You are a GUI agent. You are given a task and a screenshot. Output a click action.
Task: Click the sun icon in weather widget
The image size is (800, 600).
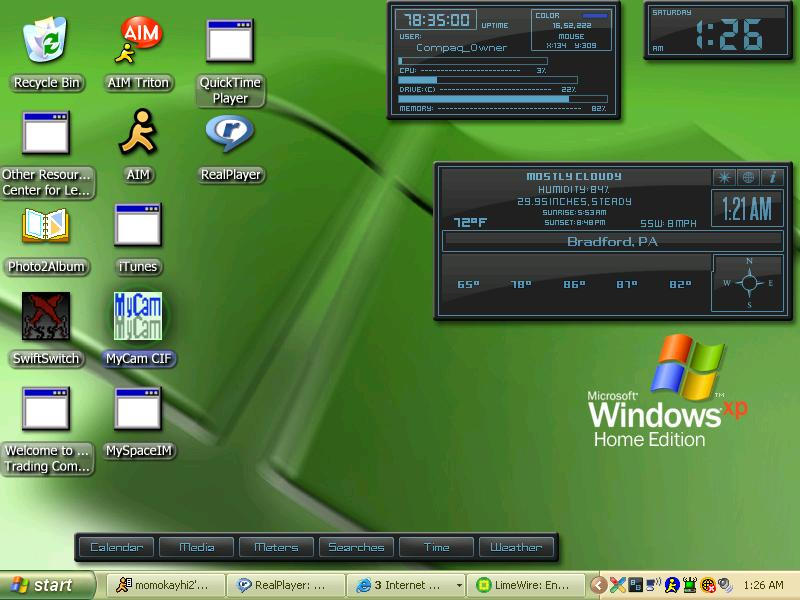coord(724,177)
